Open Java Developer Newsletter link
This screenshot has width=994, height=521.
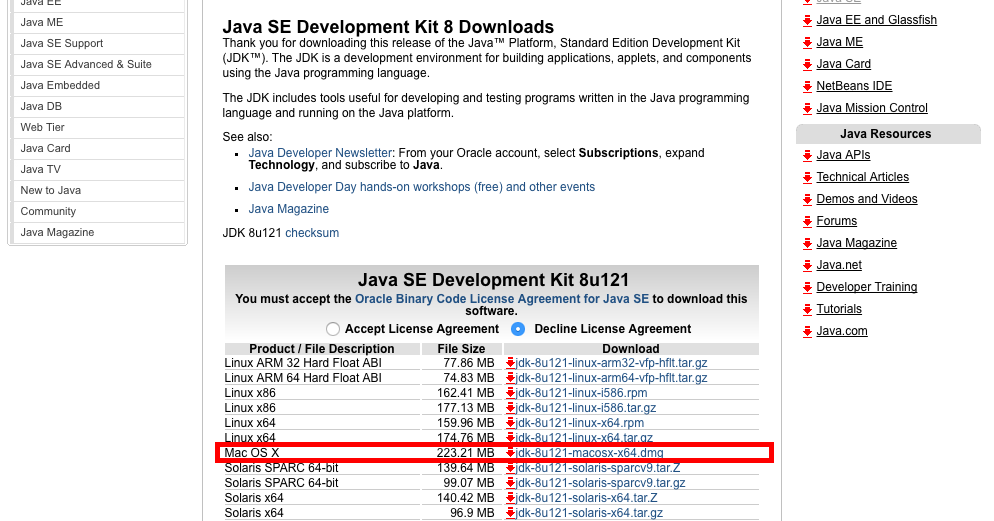click(x=320, y=153)
